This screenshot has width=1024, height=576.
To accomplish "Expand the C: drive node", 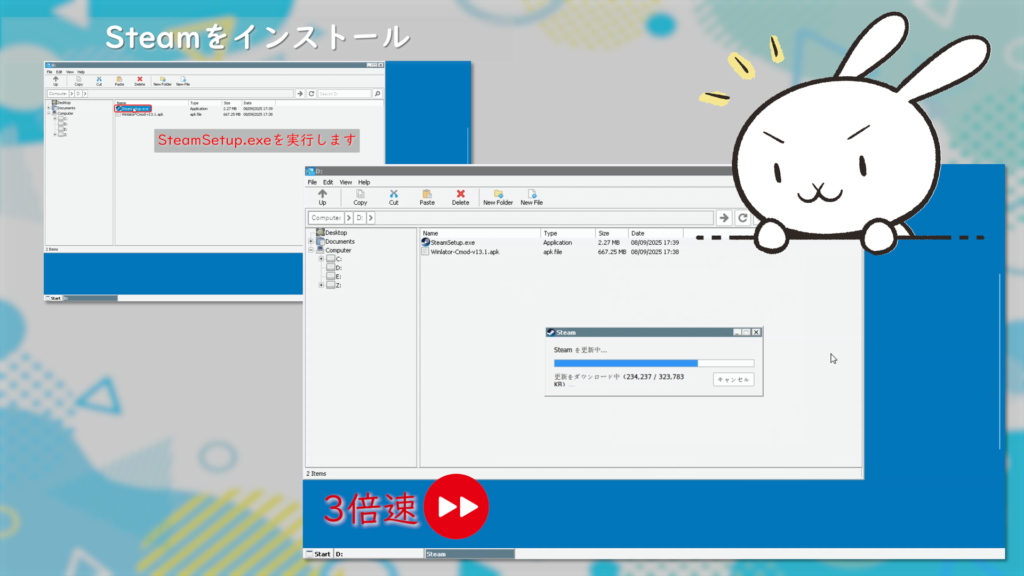I will coord(321,259).
